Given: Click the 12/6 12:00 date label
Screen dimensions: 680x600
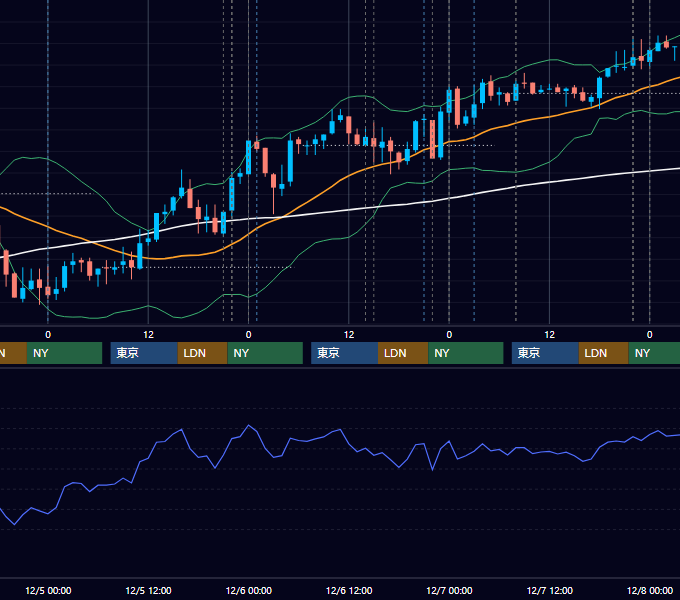Looking at the screenshot, I should coord(349,590).
